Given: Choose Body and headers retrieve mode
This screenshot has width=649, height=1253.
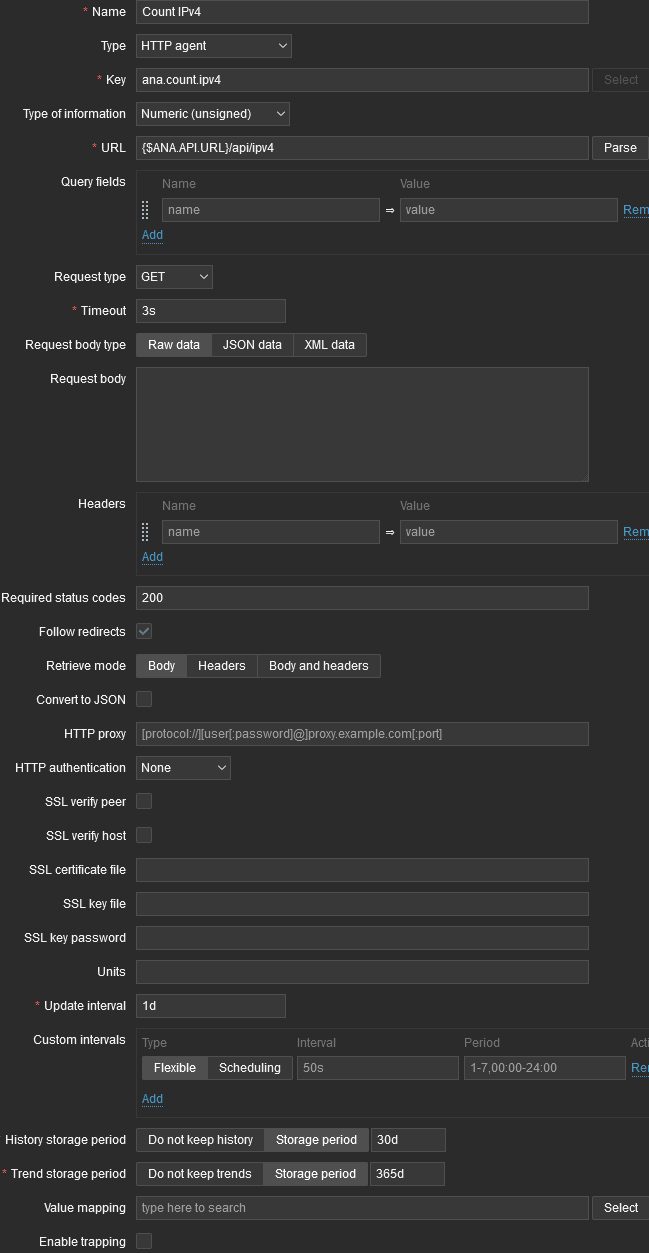Looking at the screenshot, I should (318, 666).
